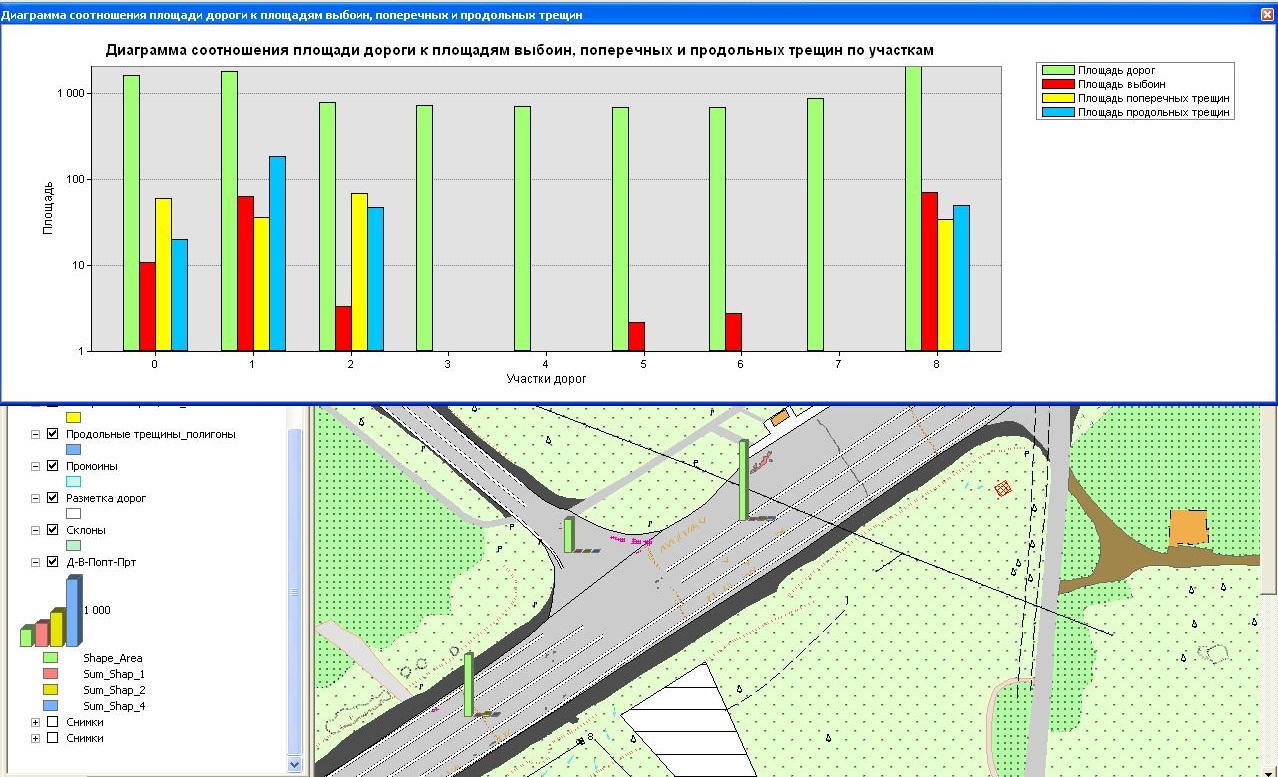Expand the upper Снимки group

tap(36, 722)
